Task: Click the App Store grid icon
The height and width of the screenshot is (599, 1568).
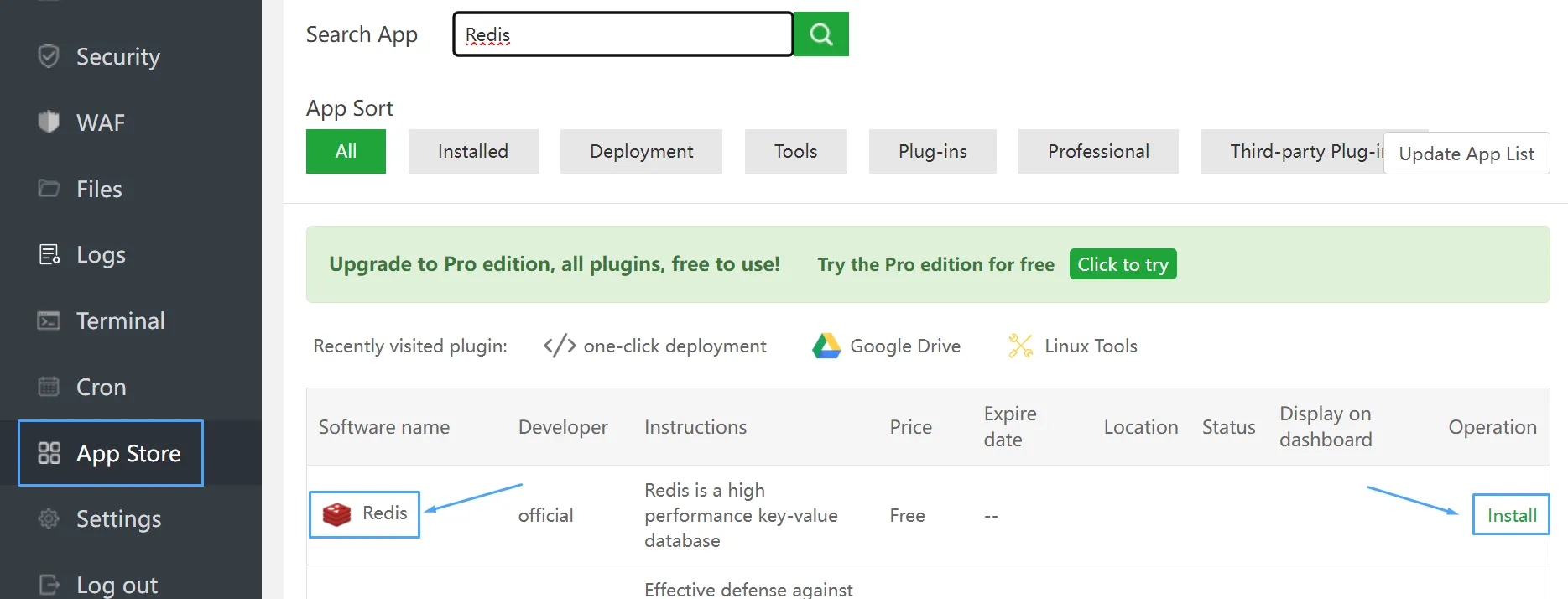Action: tap(49, 453)
